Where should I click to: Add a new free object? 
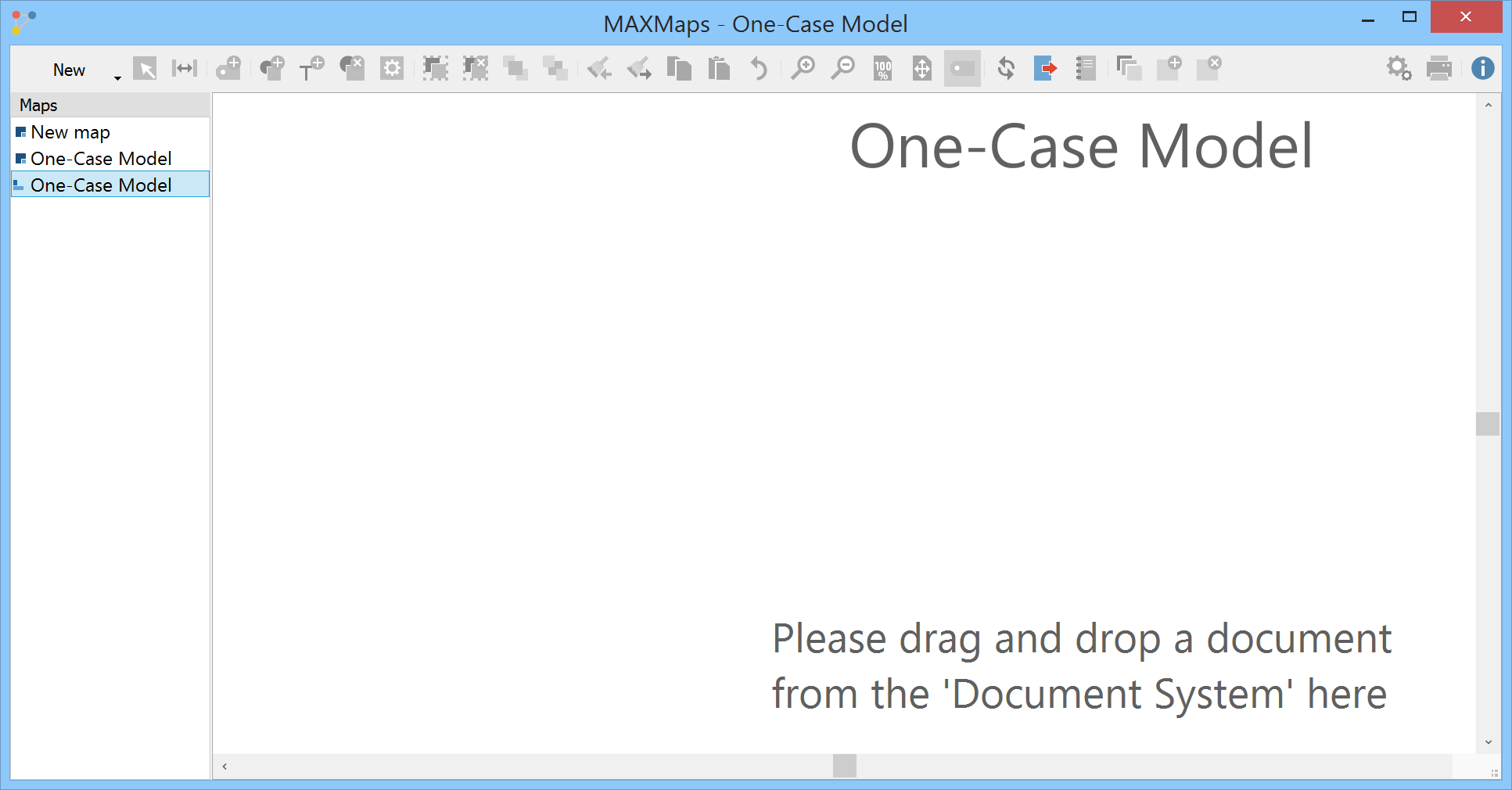coord(272,69)
